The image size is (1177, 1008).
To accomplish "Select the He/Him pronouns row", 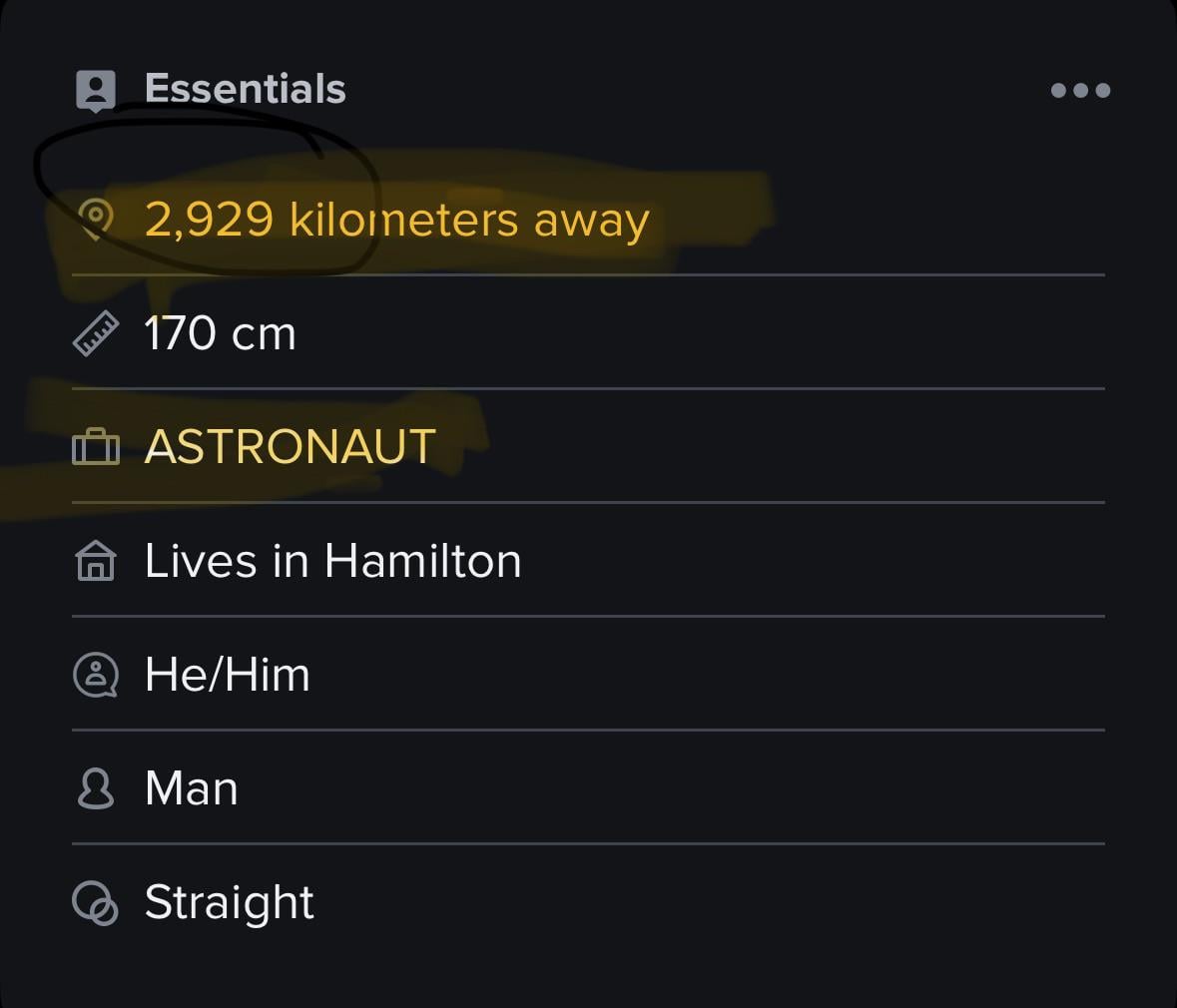I will 227,675.
